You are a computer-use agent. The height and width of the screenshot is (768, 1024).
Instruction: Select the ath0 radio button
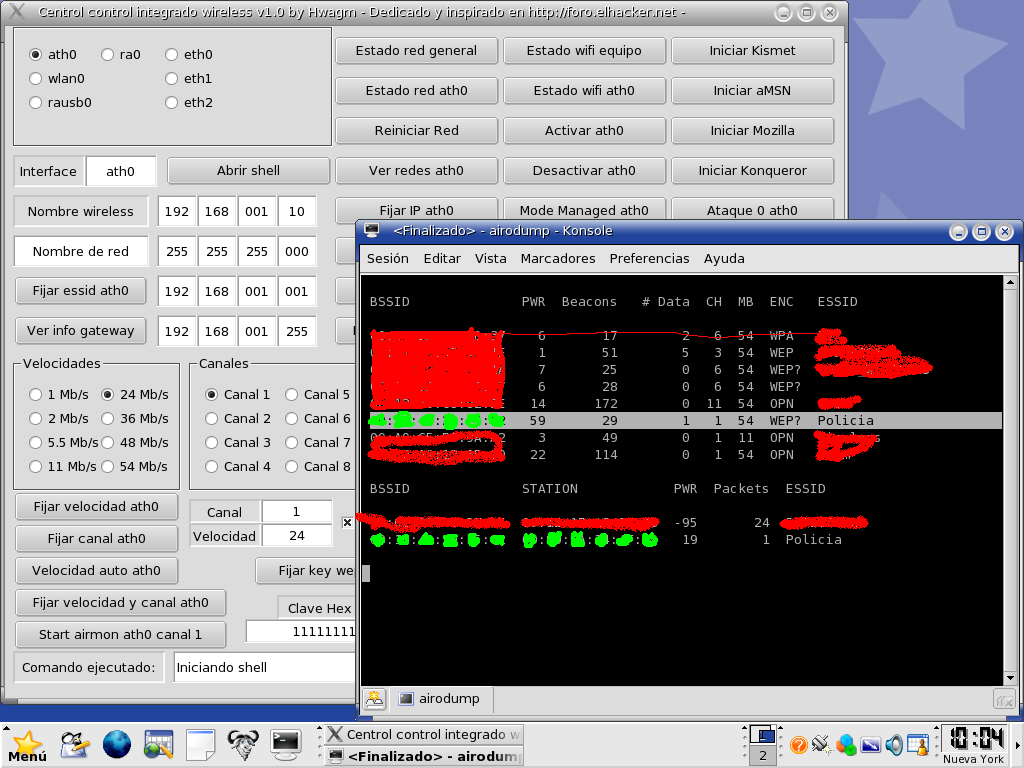(36, 55)
